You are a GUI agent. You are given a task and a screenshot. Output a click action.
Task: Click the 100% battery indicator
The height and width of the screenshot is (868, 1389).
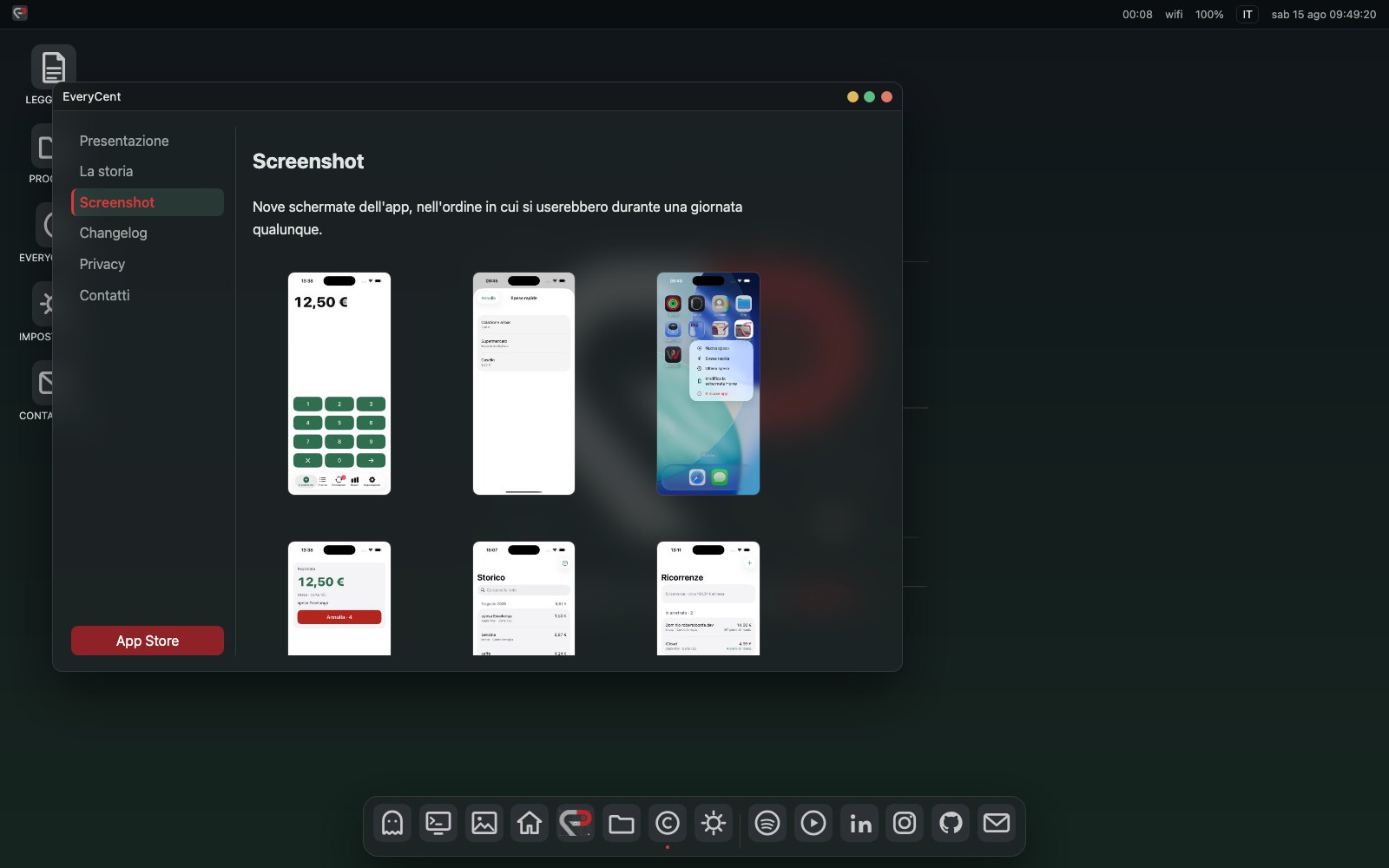point(1209,14)
